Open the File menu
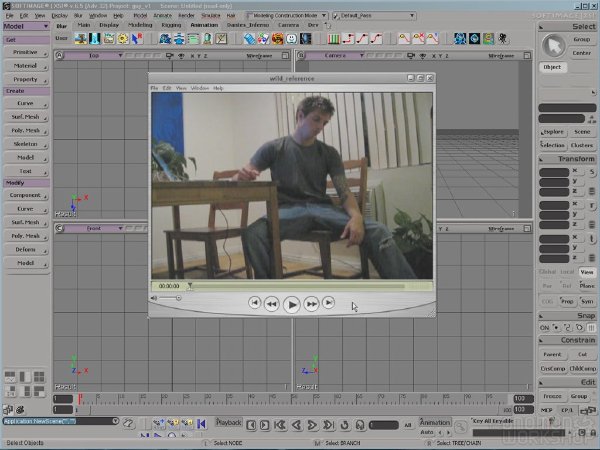Viewport: 600px width, 450px height. [10, 16]
